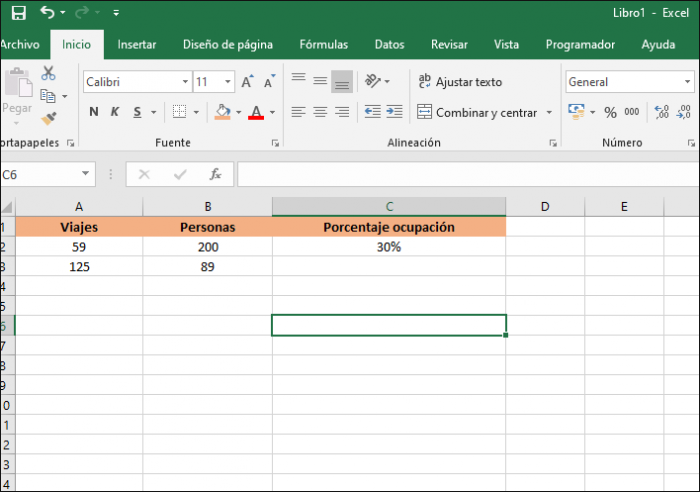The height and width of the screenshot is (492, 700).
Task: Open the Datos tab
Action: point(389,44)
